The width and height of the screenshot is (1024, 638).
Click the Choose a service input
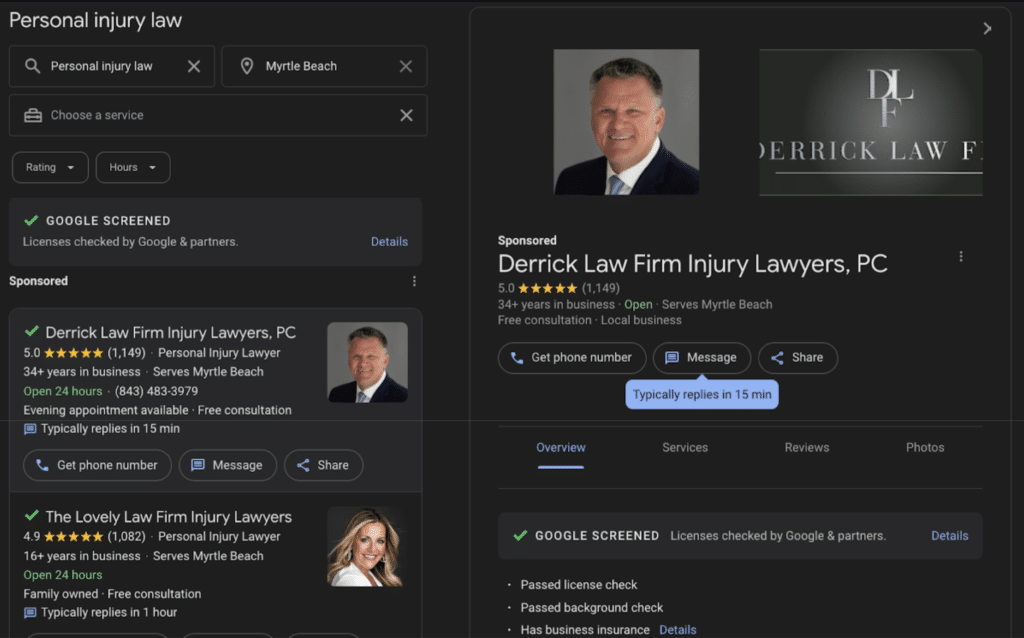click(218, 115)
